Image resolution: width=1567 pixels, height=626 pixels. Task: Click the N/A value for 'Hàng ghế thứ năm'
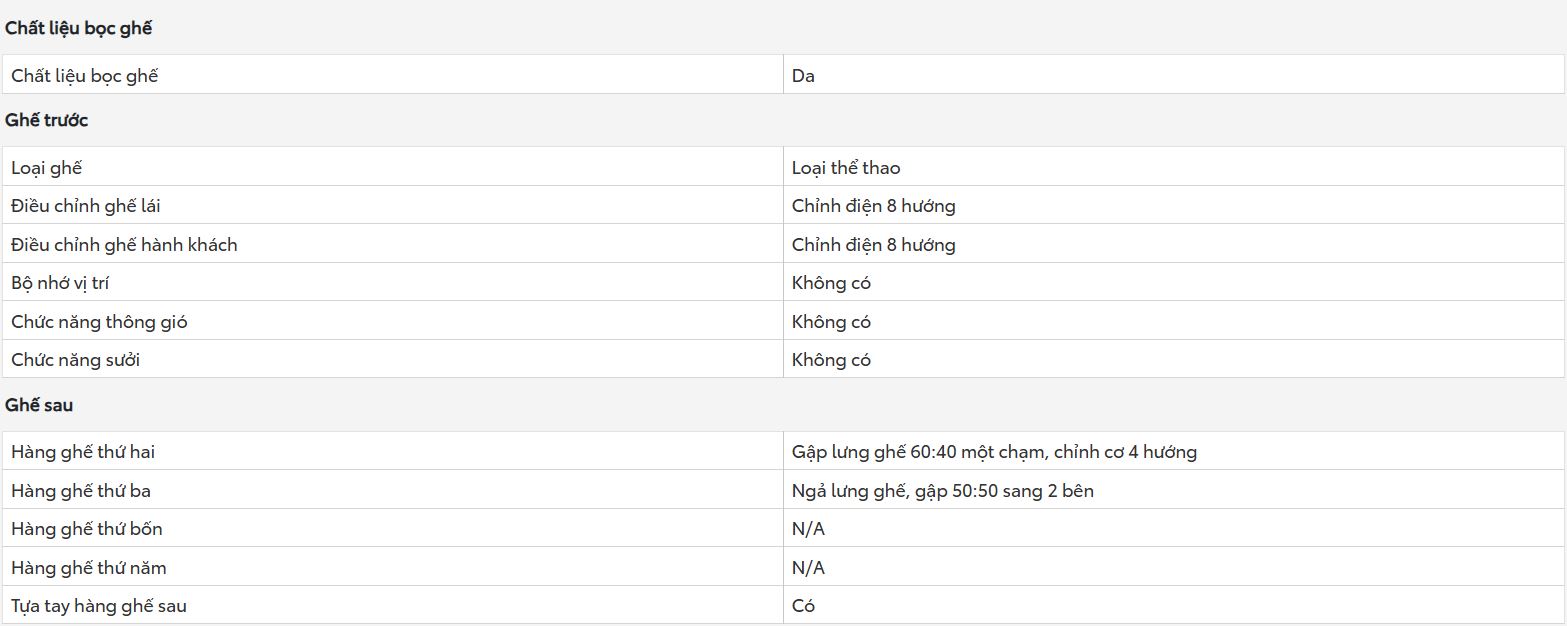coord(808,567)
